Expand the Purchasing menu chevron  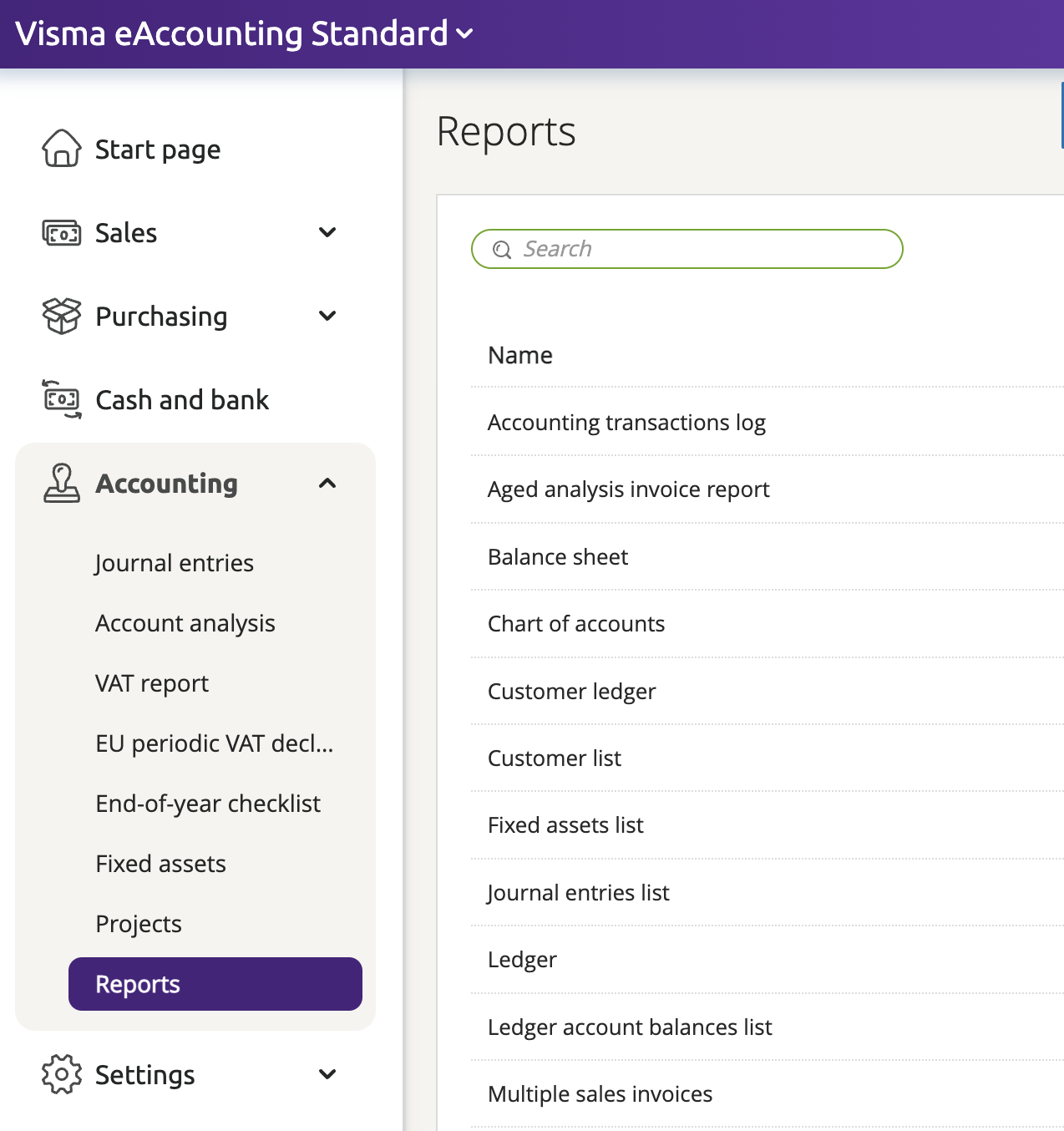(x=327, y=317)
